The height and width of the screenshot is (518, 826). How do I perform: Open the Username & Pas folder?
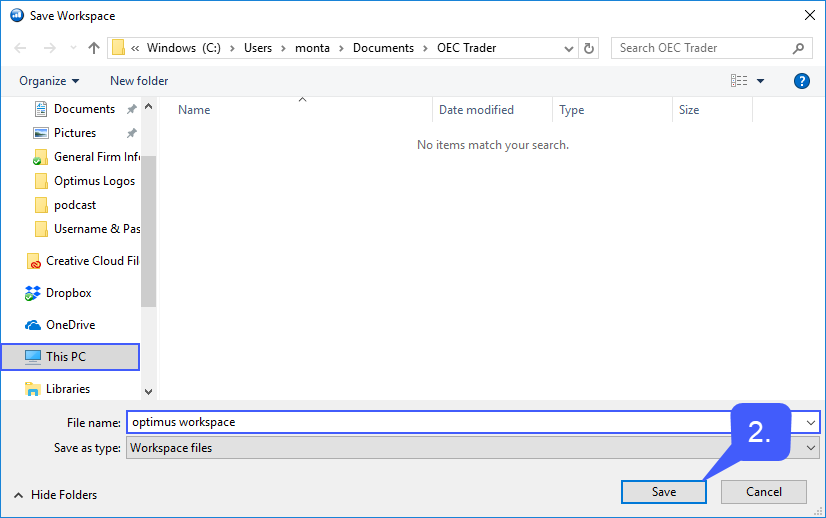[96, 229]
